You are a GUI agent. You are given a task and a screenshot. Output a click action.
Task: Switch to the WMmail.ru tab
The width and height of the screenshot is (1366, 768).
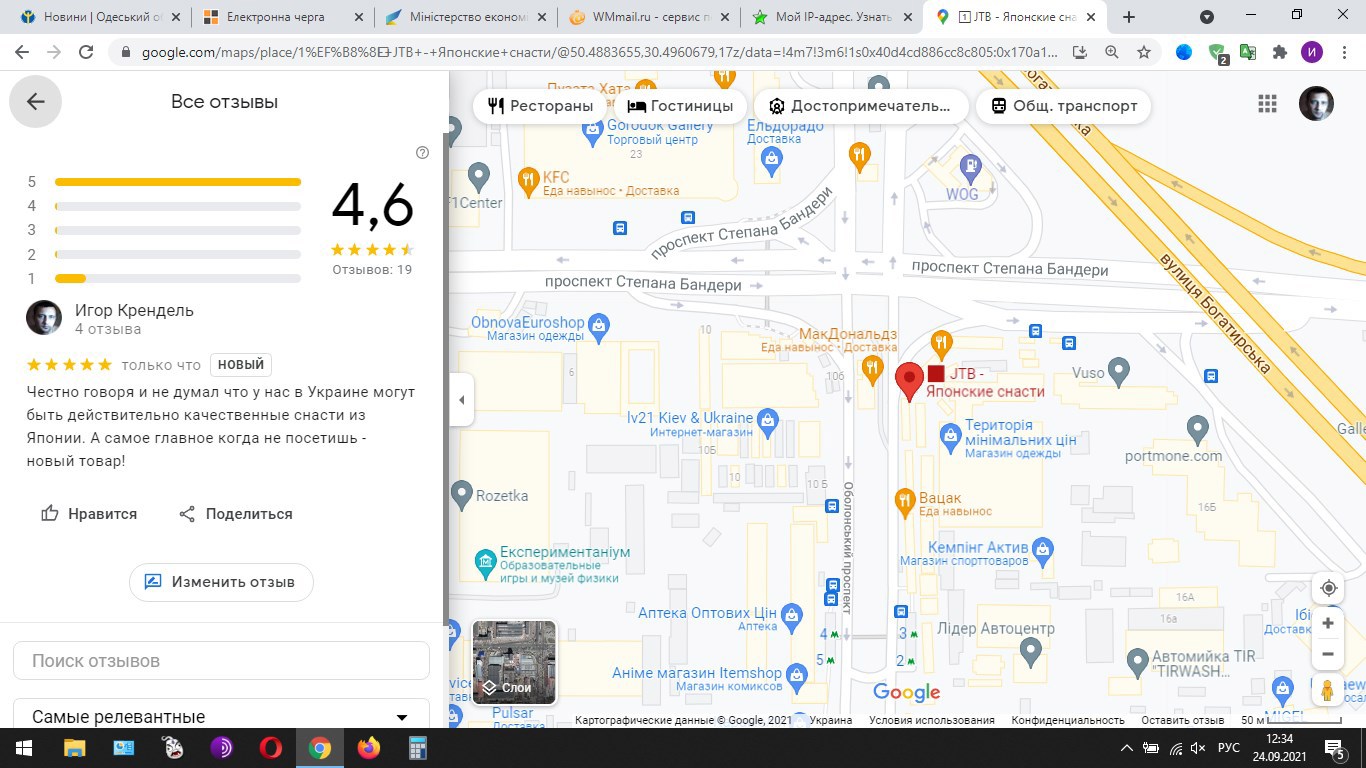[648, 17]
